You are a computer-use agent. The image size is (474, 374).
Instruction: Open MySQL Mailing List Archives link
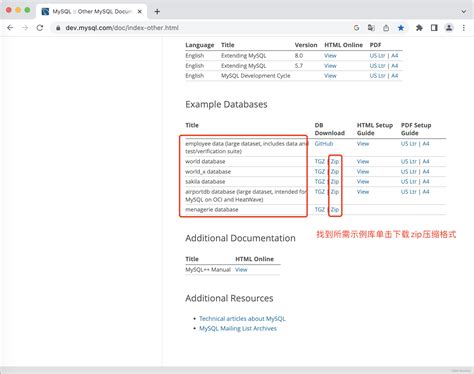click(x=238, y=329)
